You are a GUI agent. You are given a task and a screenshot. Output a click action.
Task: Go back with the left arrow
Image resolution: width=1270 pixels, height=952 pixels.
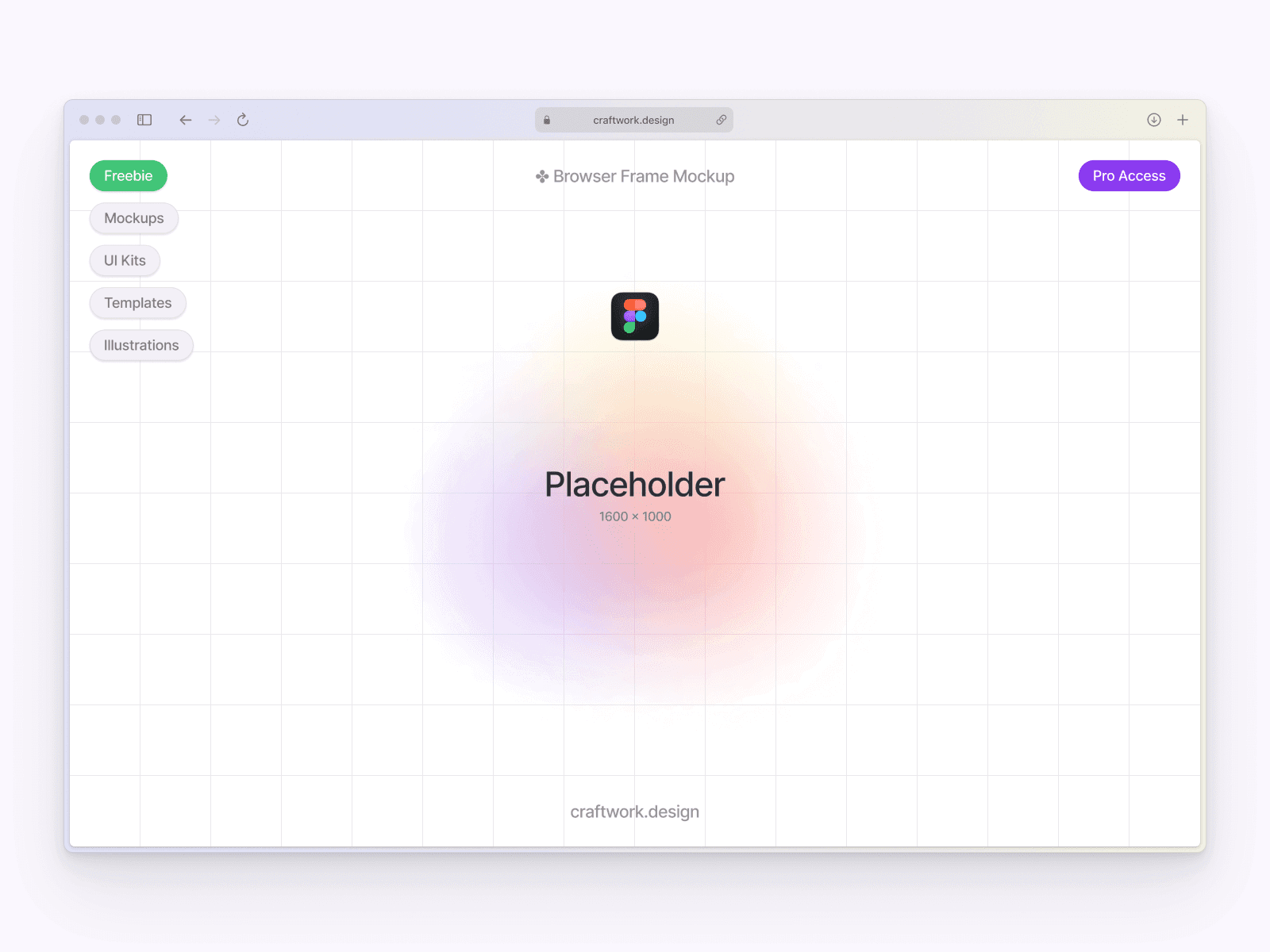(x=186, y=120)
